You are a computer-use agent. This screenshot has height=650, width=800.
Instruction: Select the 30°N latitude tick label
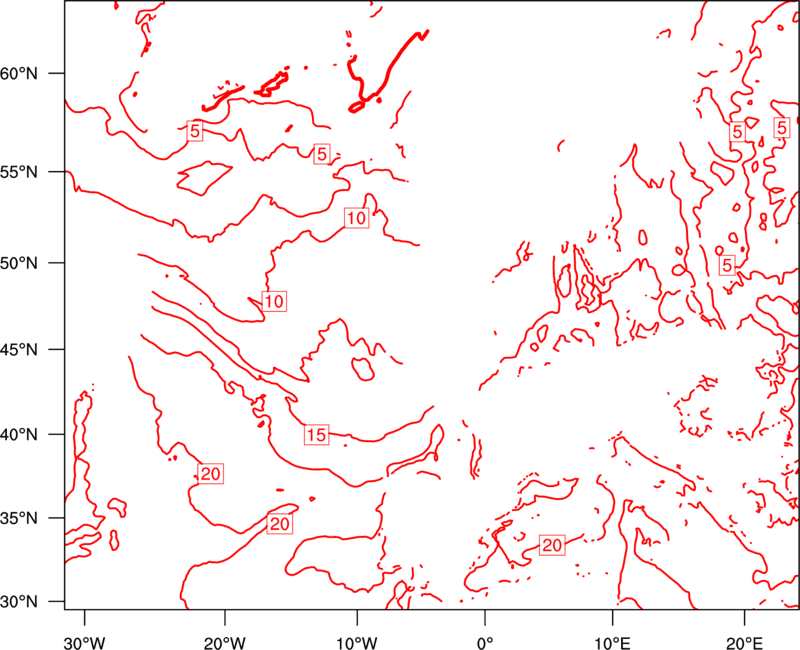19,602
